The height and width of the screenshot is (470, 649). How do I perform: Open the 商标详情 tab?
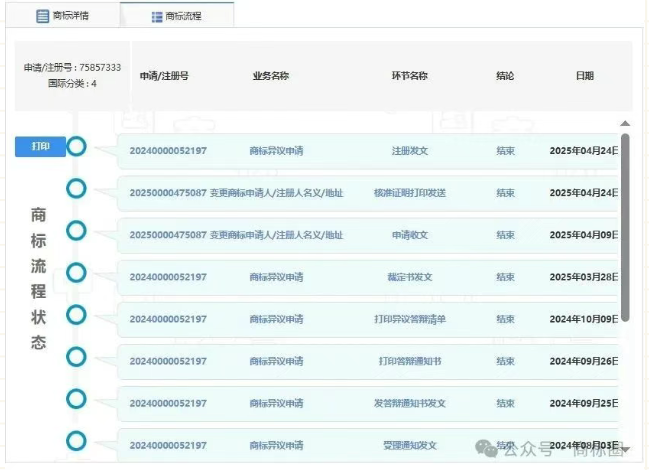point(64,16)
